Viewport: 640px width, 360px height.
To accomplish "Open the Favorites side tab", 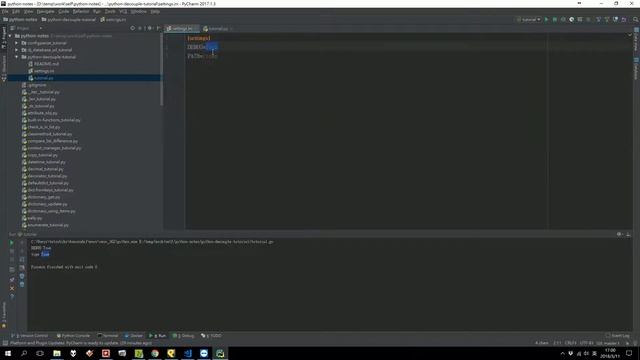I will coord(4,315).
